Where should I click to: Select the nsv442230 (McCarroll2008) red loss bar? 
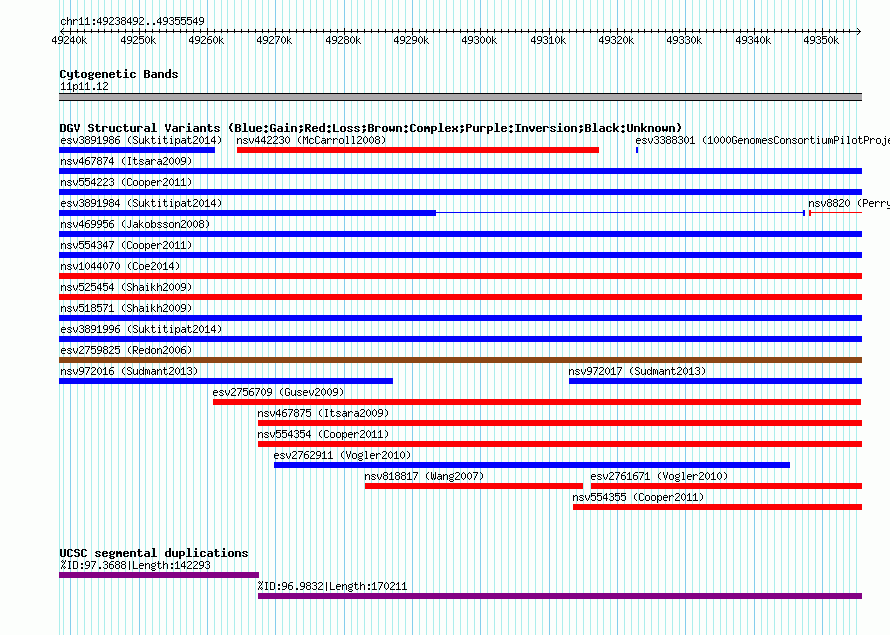click(x=418, y=150)
